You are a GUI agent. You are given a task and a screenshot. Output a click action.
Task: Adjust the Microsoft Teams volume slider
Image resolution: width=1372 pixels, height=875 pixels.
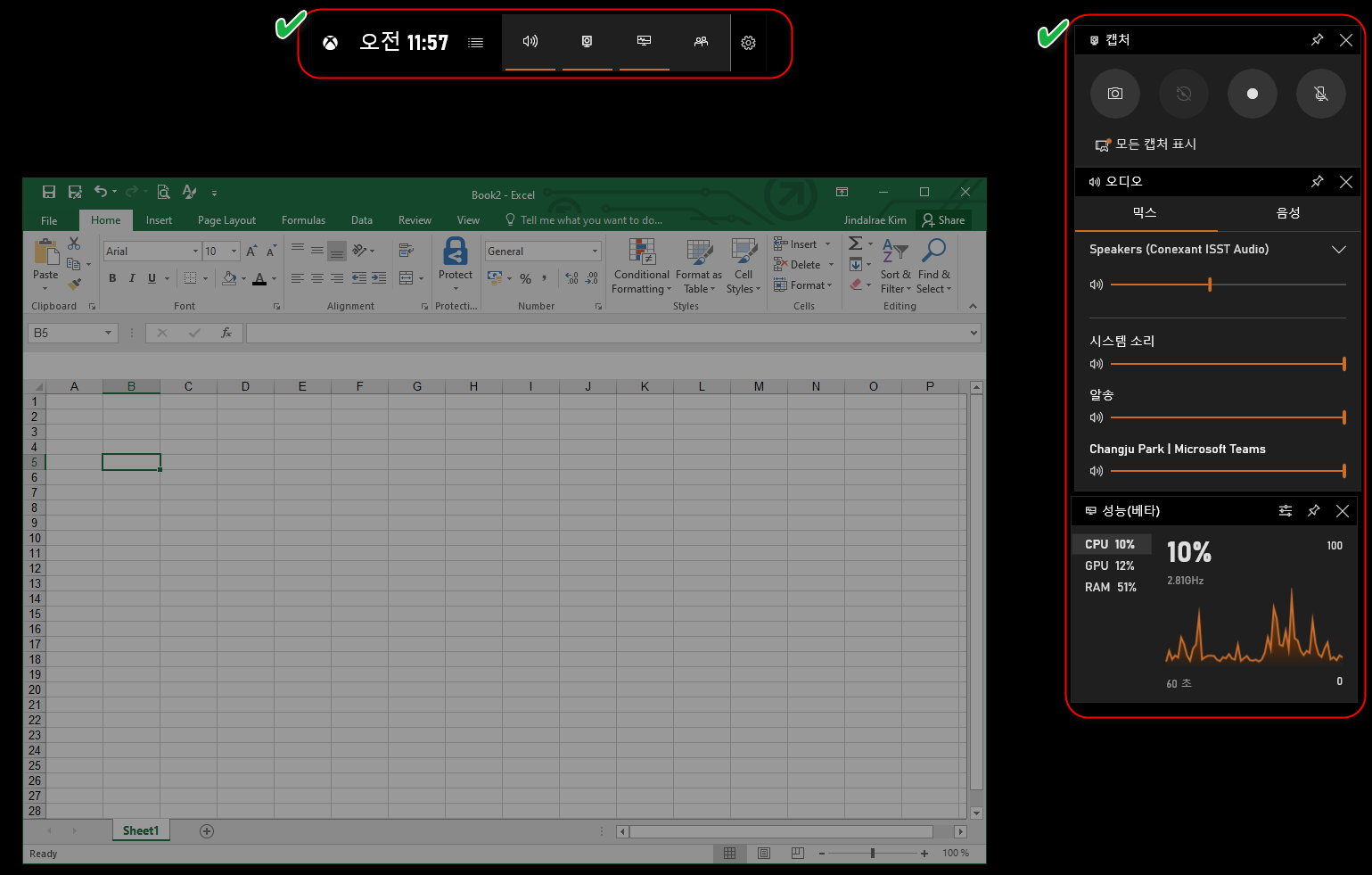[1228, 471]
